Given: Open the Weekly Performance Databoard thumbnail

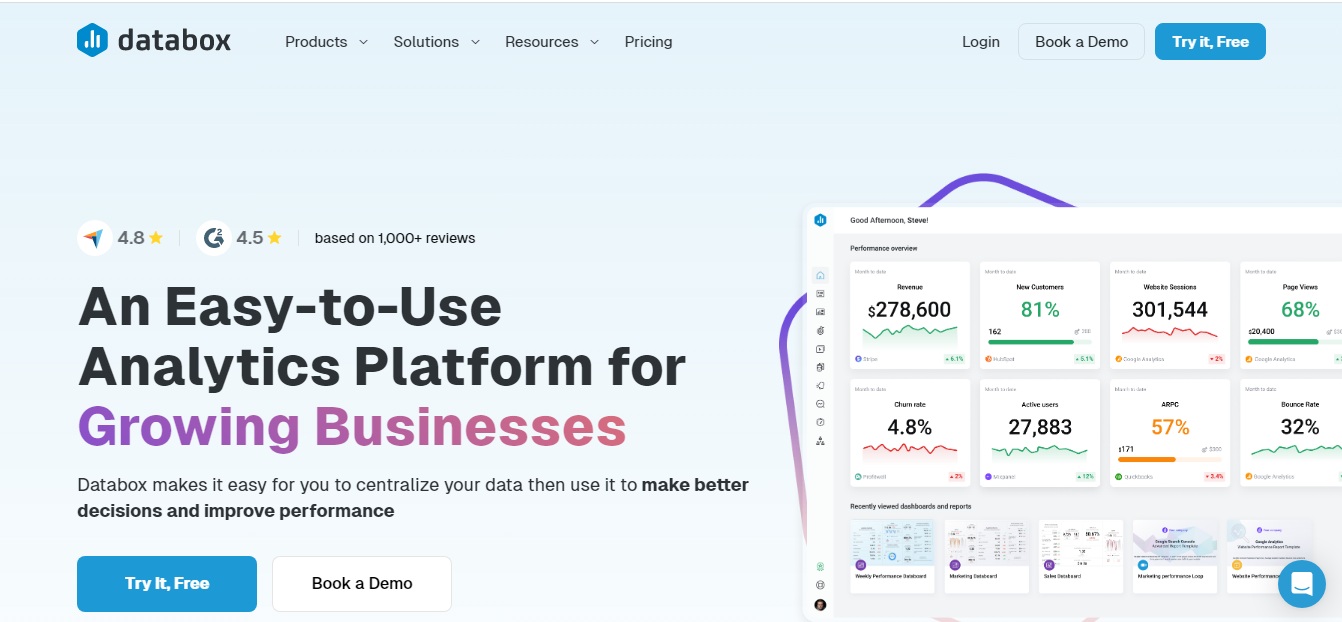Looking at the screenshot, I should (x=892, y=555).
